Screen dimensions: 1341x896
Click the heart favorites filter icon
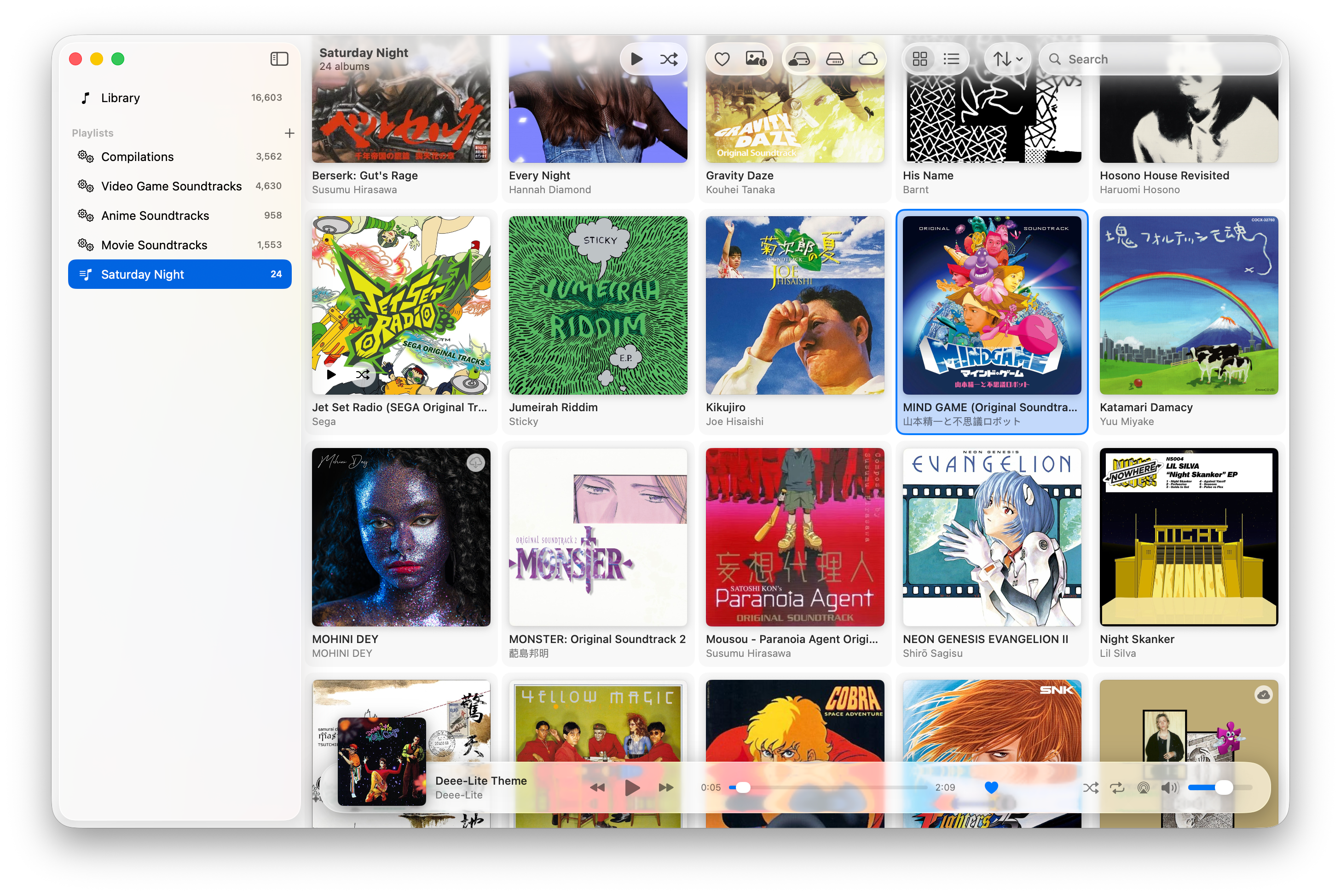(x=722, y=59)
